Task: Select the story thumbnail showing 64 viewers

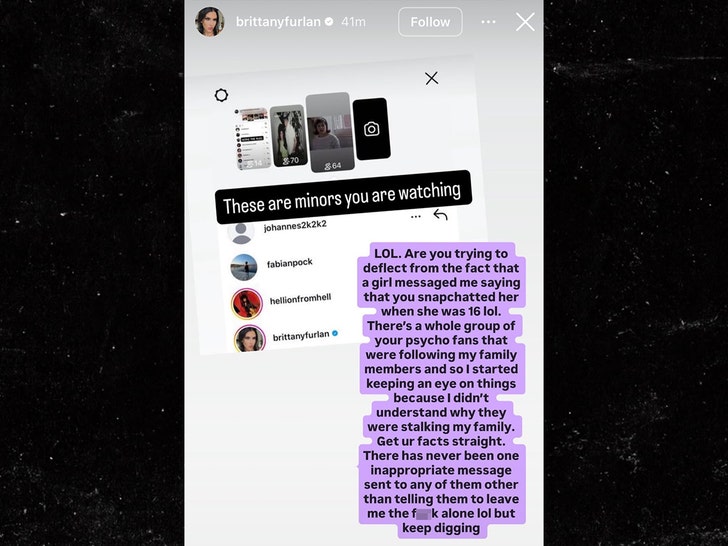Action: (x=330, y=132)
